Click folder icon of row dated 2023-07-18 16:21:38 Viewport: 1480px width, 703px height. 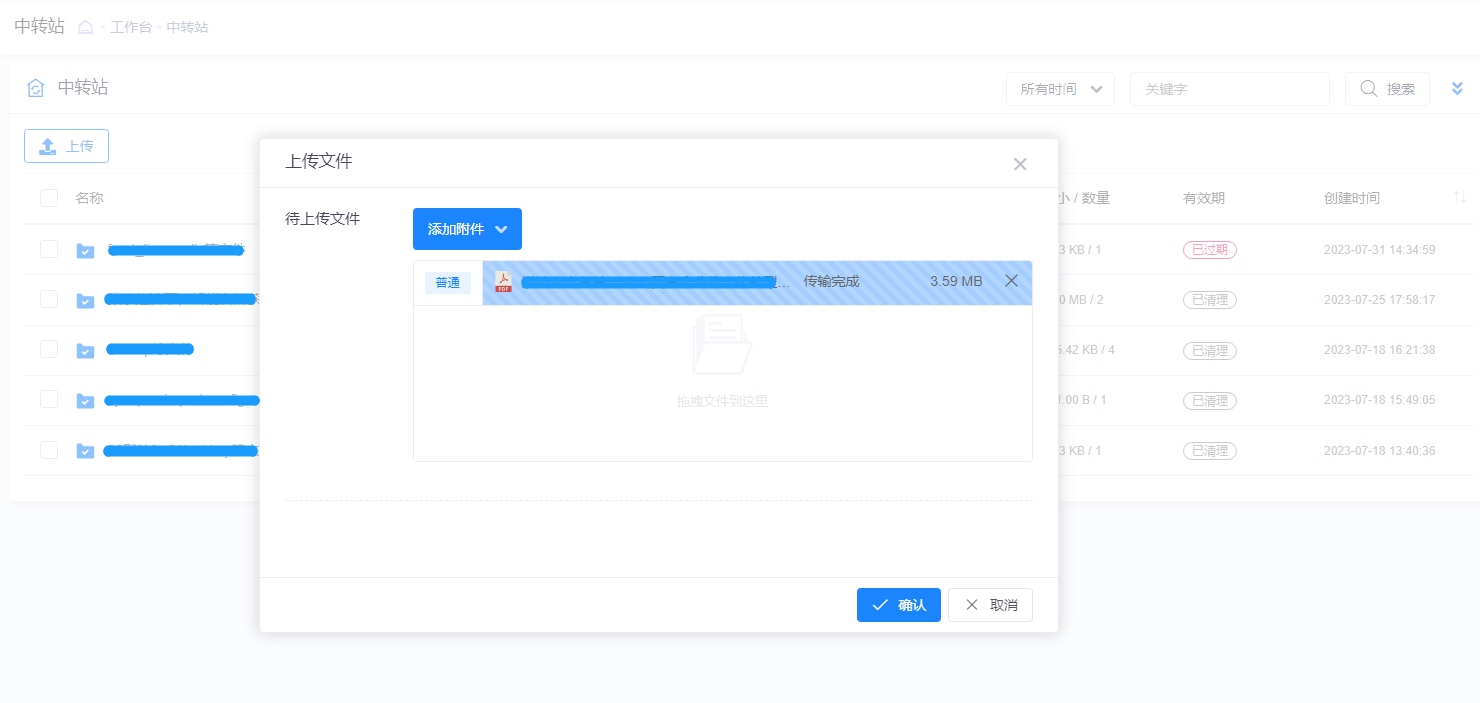(86, 350)
